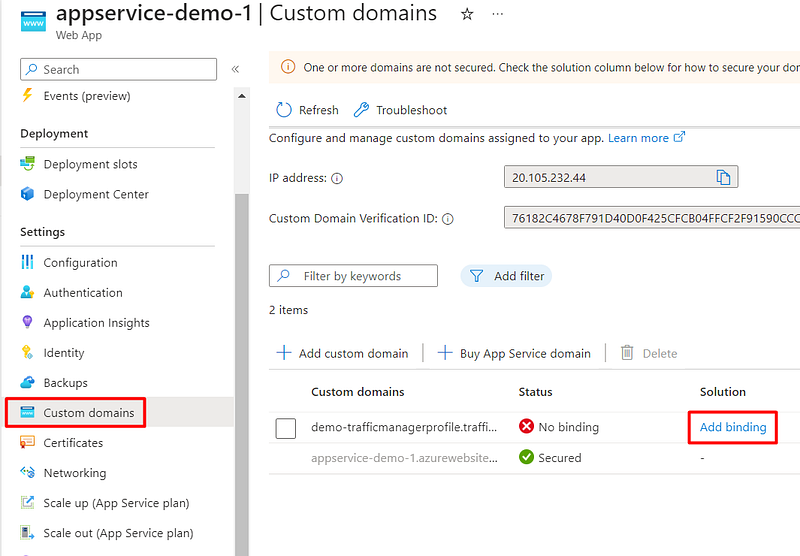The image size is (800, 556).
Task: Click the appservice-demo-1.azurewebsite domain name
Action: tap(405, 458)
